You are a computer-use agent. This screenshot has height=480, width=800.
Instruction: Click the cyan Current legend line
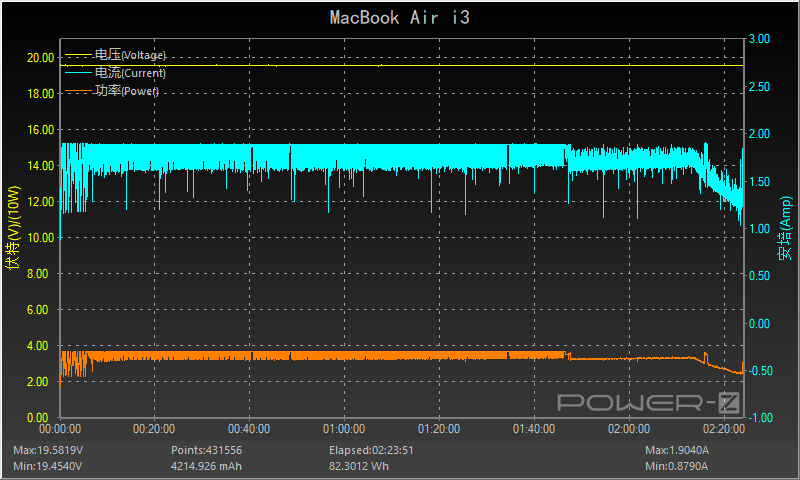coord(77,73)
